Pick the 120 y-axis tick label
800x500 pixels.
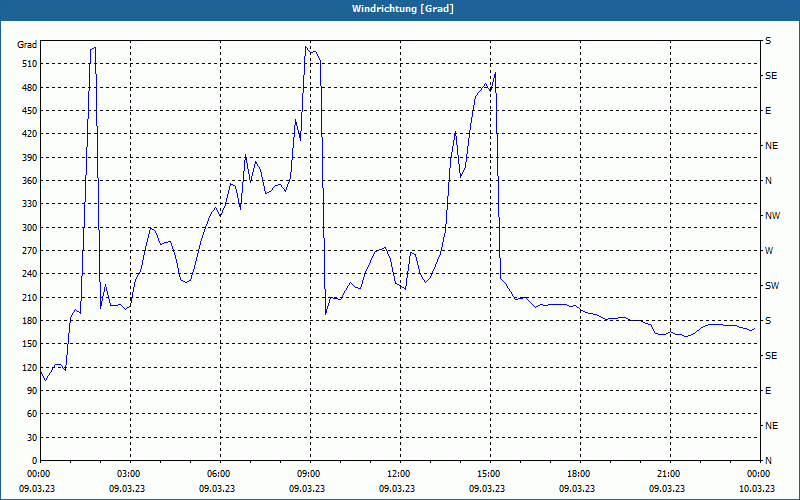coord(30,367)
